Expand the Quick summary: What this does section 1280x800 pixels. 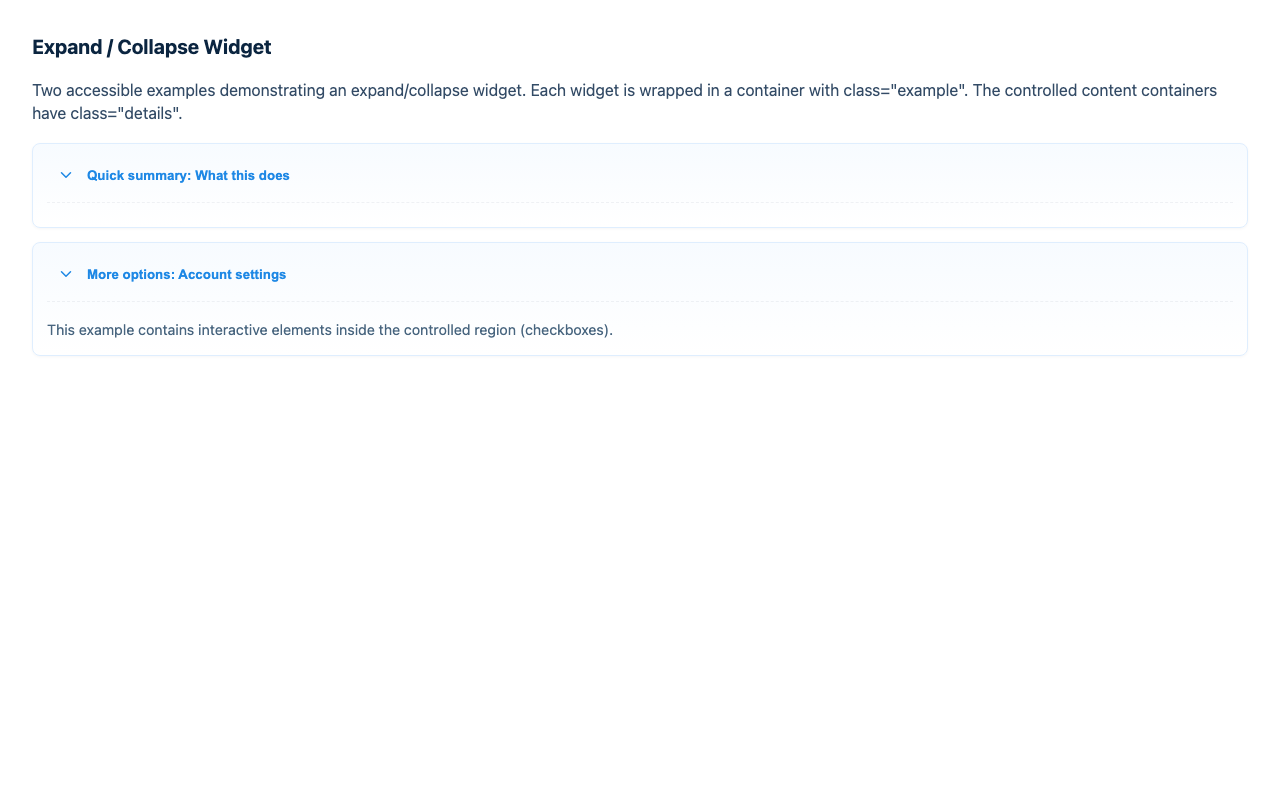coord(188,175)
